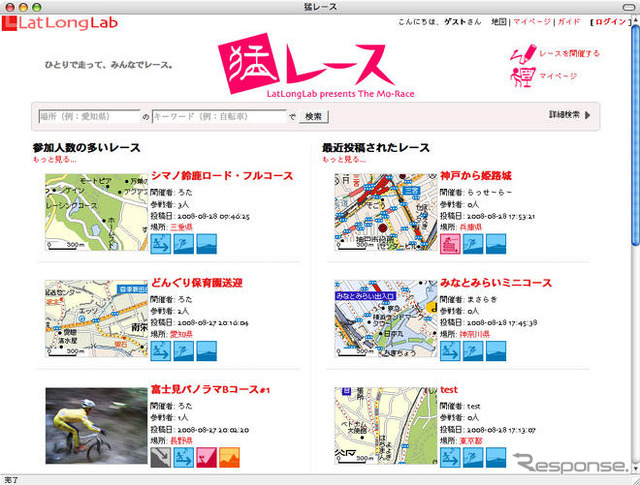This screenshot has height=485, width=640.
Task: Open the レースを開催する link
Action: click(569, 53)
